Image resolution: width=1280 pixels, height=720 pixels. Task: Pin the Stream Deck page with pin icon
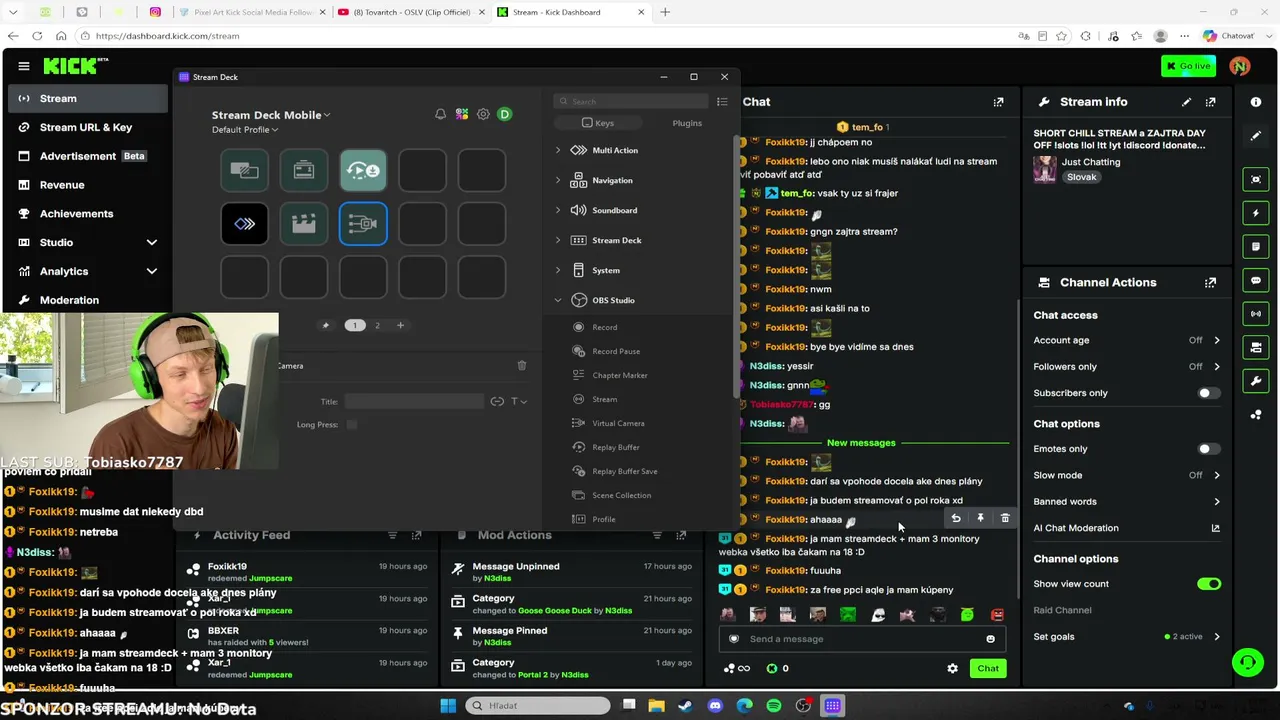click(x=325, y=325)
